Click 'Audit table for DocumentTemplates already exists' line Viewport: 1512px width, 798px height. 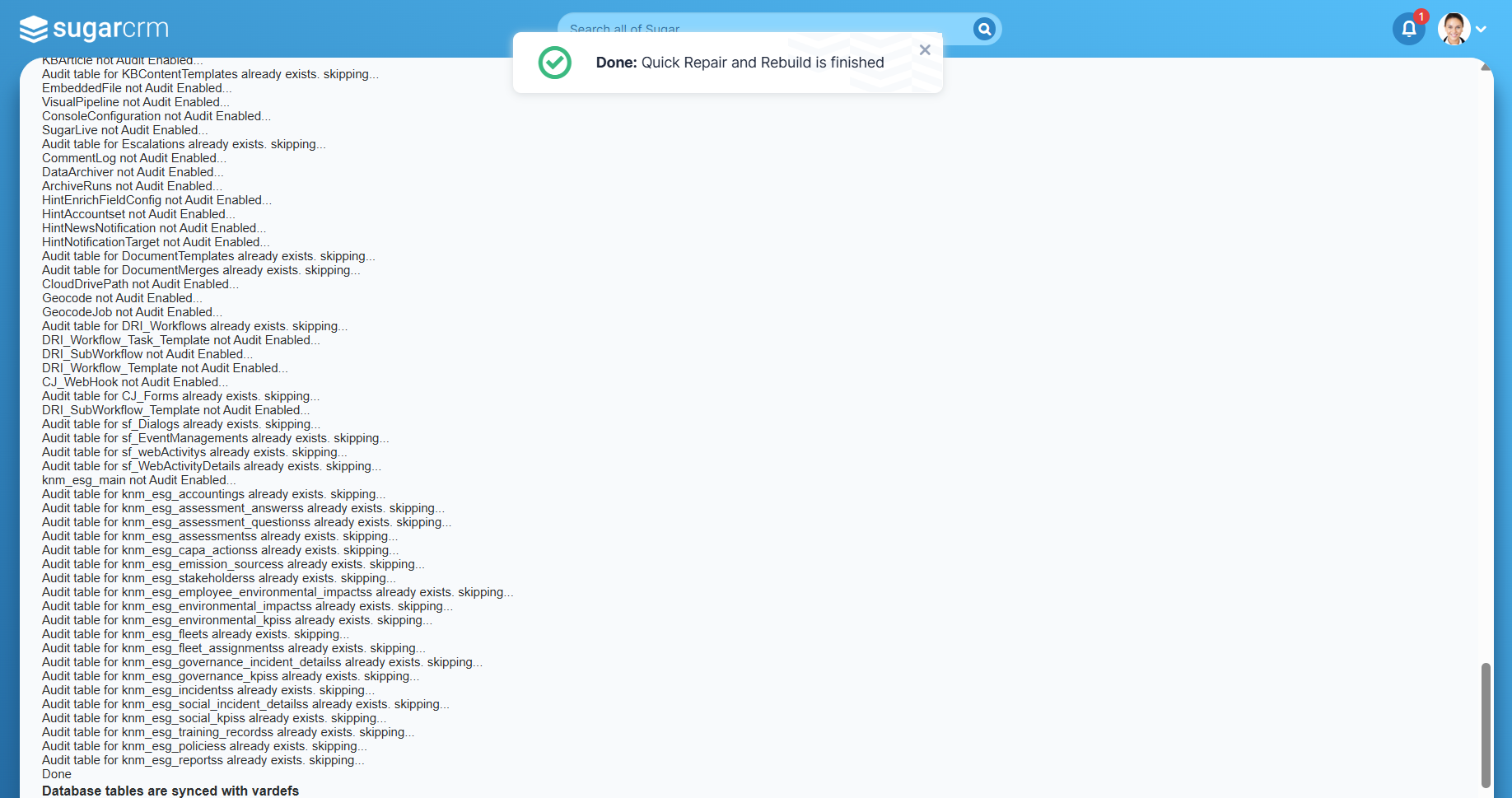tap(208, 256)
